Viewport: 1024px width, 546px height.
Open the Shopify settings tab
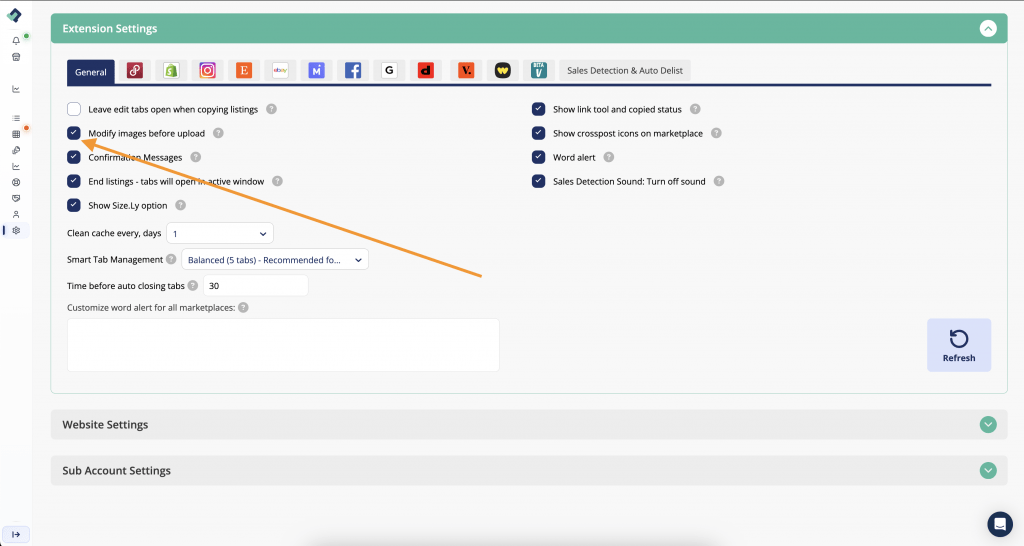pyautogui.click(x=171, y=71)
